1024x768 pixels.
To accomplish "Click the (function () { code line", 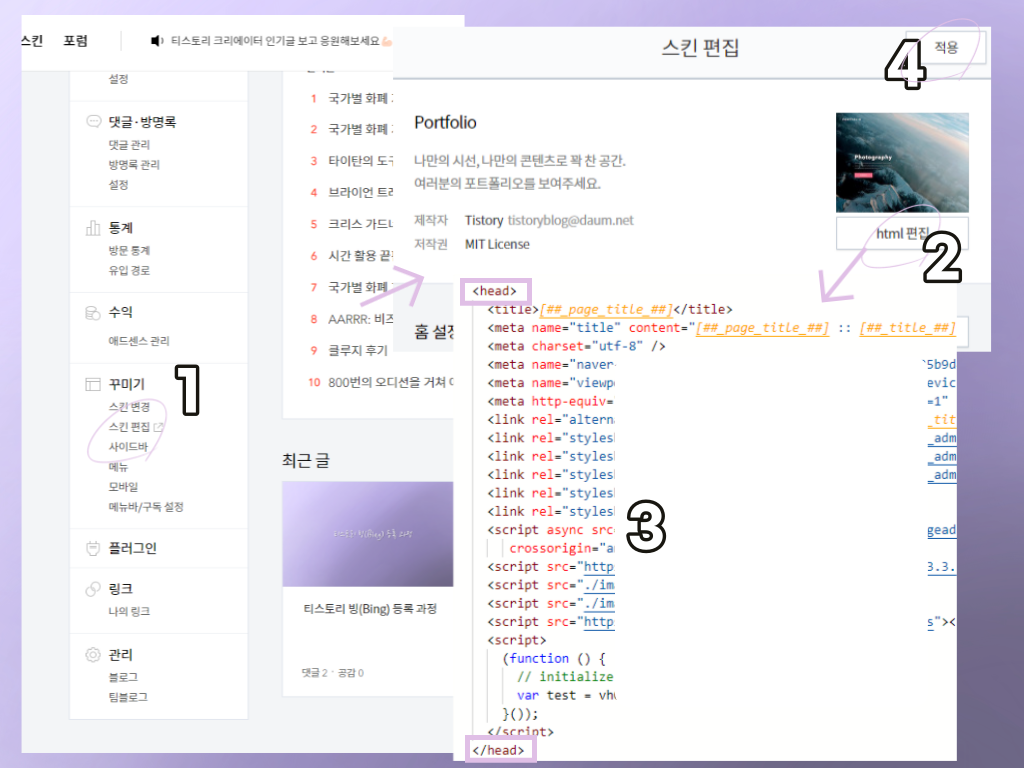I will click(554, 658).
